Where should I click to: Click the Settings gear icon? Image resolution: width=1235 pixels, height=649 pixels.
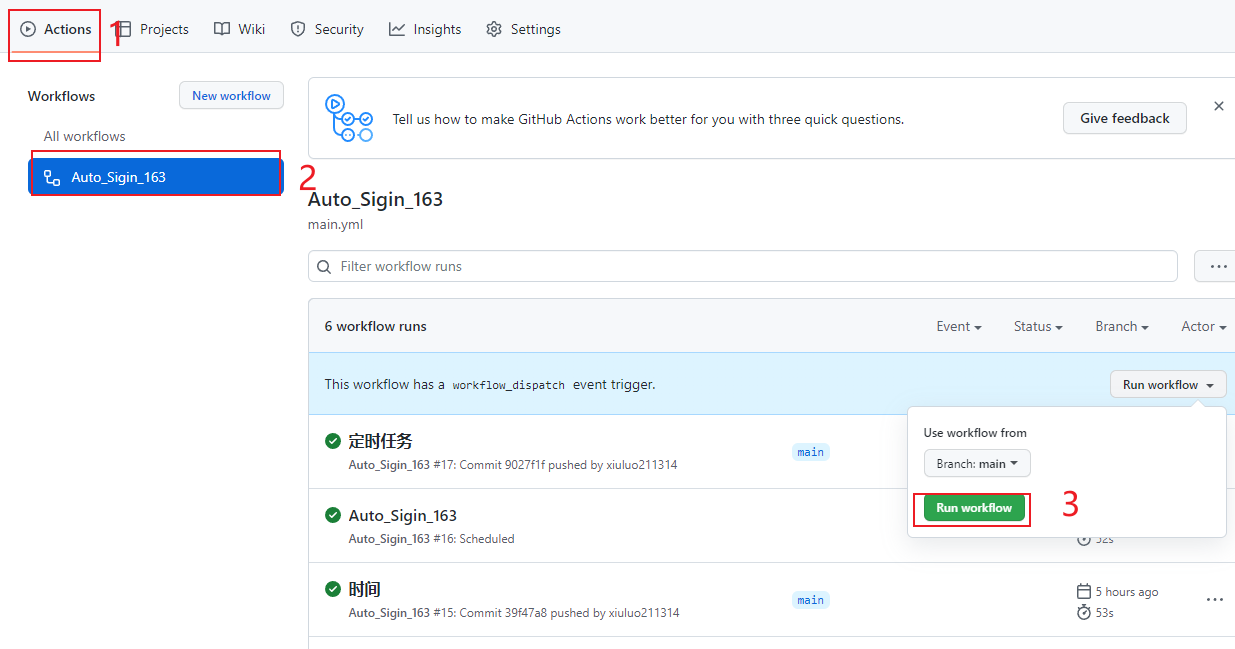(494, 29)
